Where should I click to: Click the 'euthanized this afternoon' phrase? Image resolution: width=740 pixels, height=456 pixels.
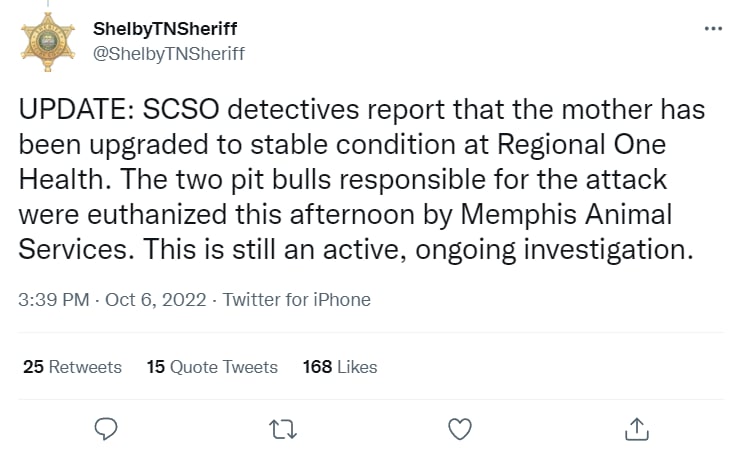coord(251,215)
